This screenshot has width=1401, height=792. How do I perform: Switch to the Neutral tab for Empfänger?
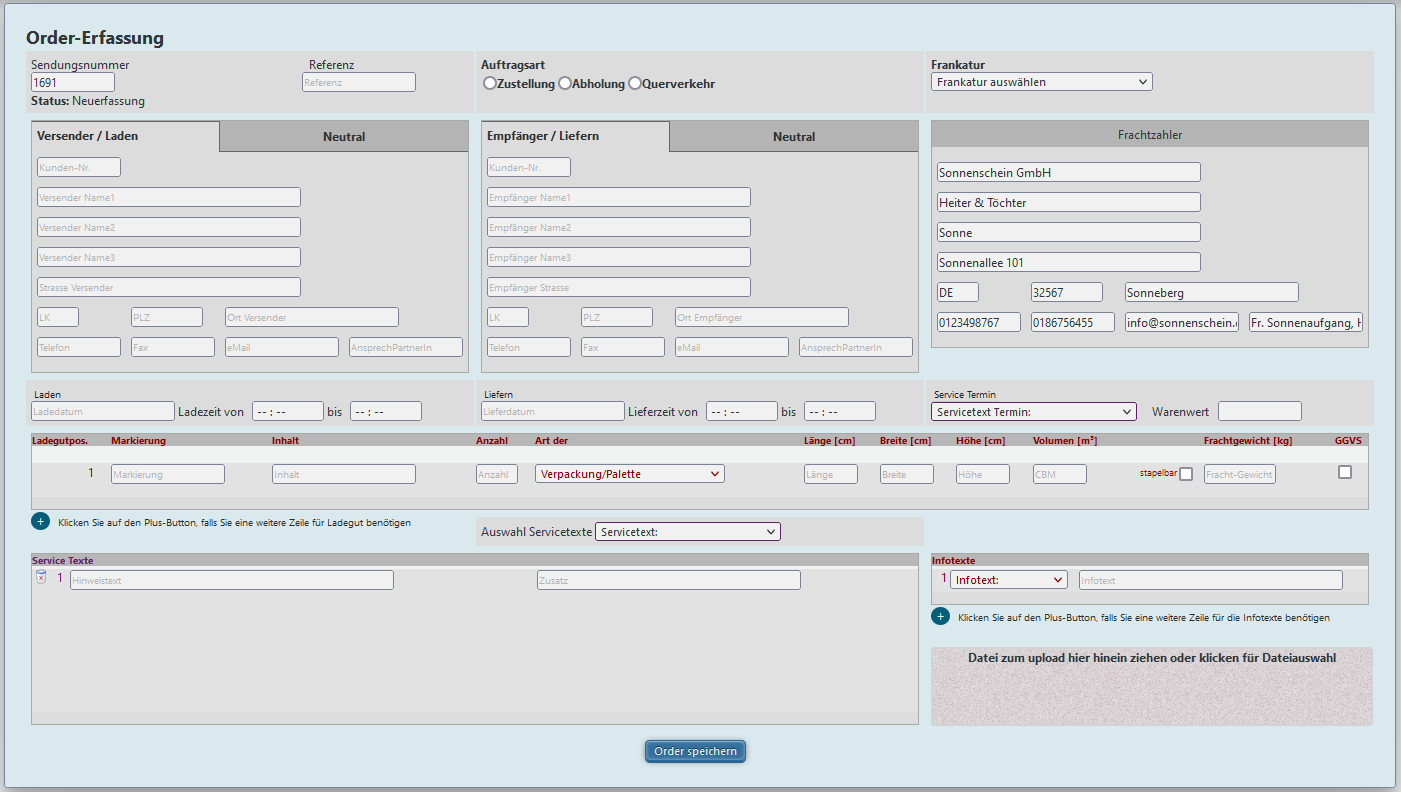793,136
